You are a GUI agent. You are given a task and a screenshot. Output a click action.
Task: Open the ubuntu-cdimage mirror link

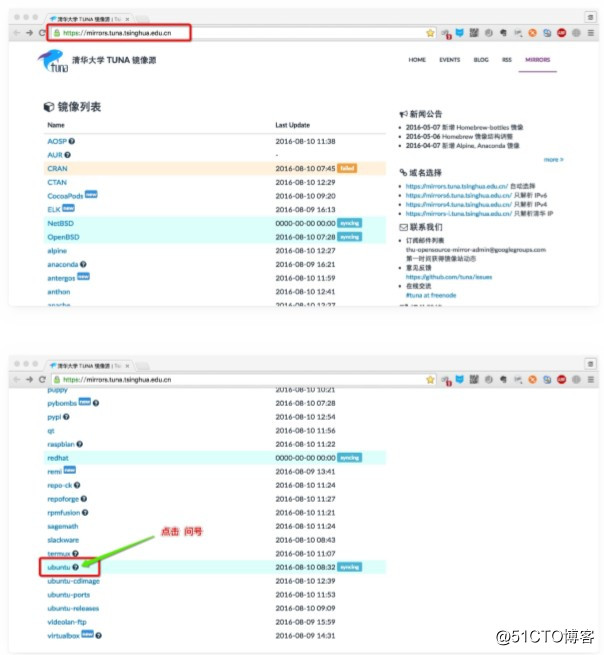point(74,581)
